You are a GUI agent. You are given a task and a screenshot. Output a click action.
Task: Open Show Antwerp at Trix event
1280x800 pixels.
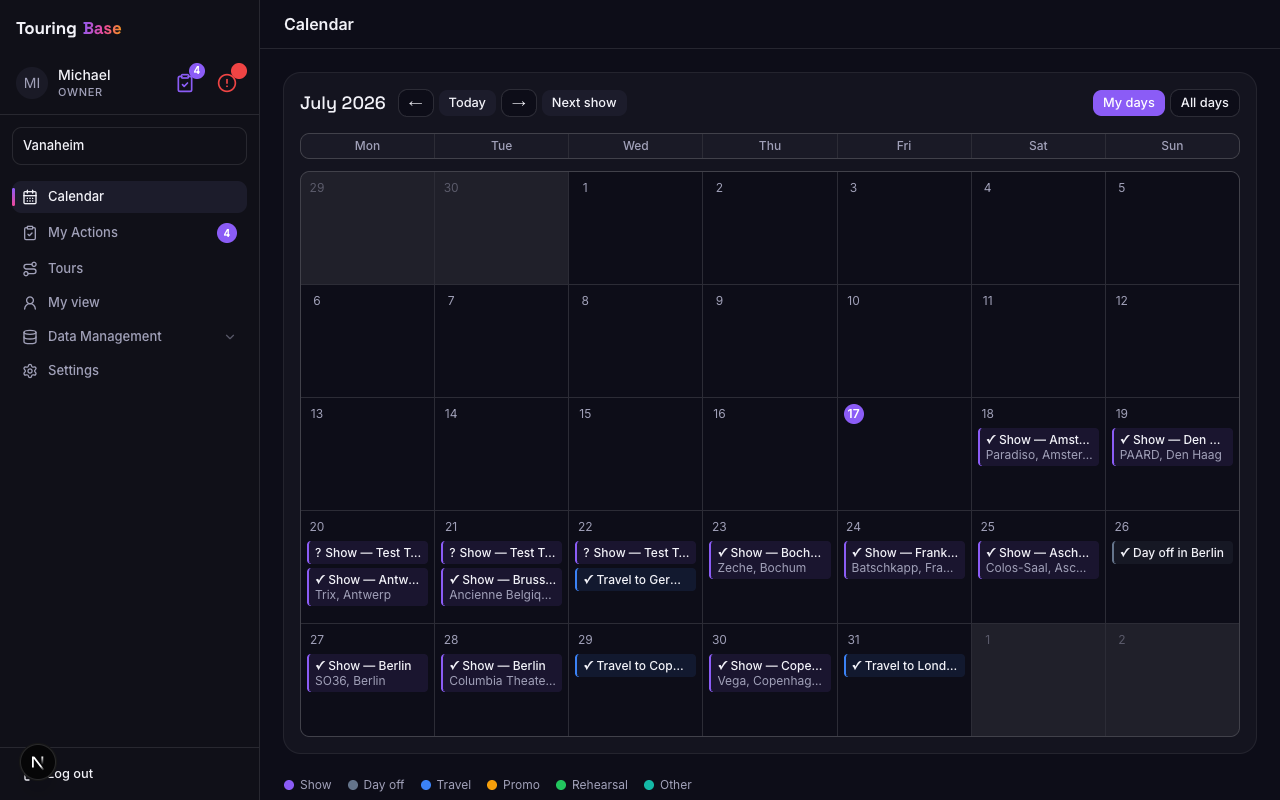click(367, 587)
